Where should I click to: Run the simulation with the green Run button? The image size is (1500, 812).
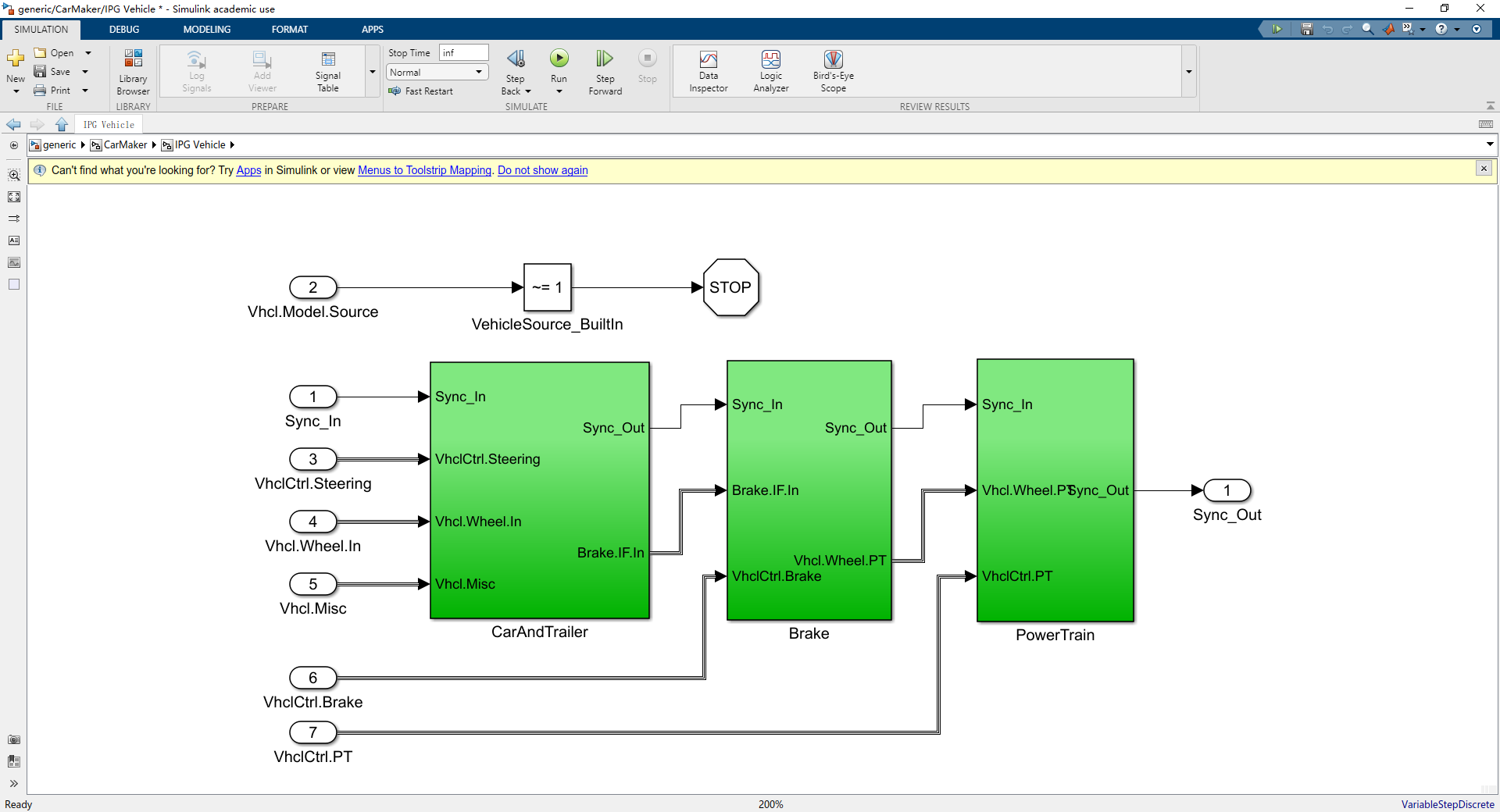(559, 59)
